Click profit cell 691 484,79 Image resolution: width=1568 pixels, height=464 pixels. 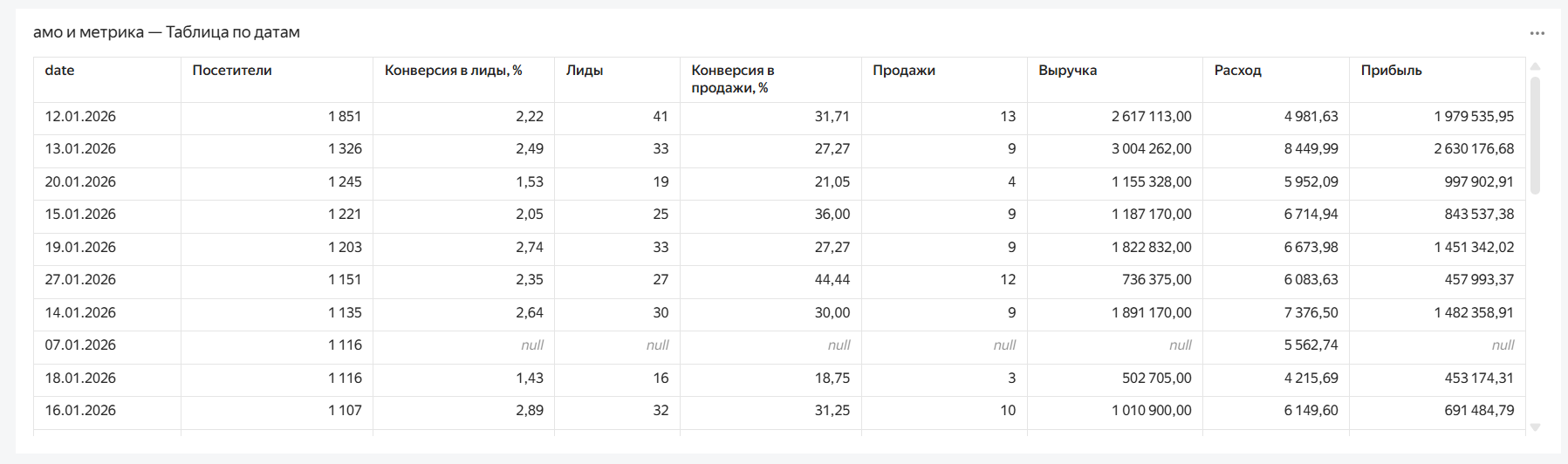coord(1479,410)
